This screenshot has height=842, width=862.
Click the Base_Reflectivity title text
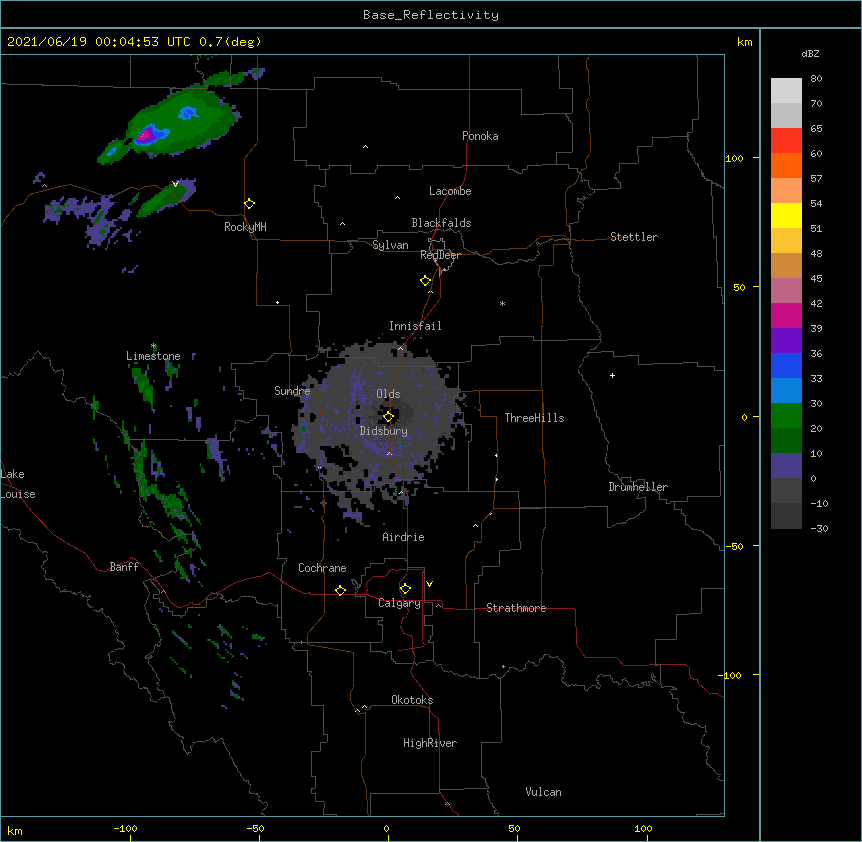click(431, 15)
